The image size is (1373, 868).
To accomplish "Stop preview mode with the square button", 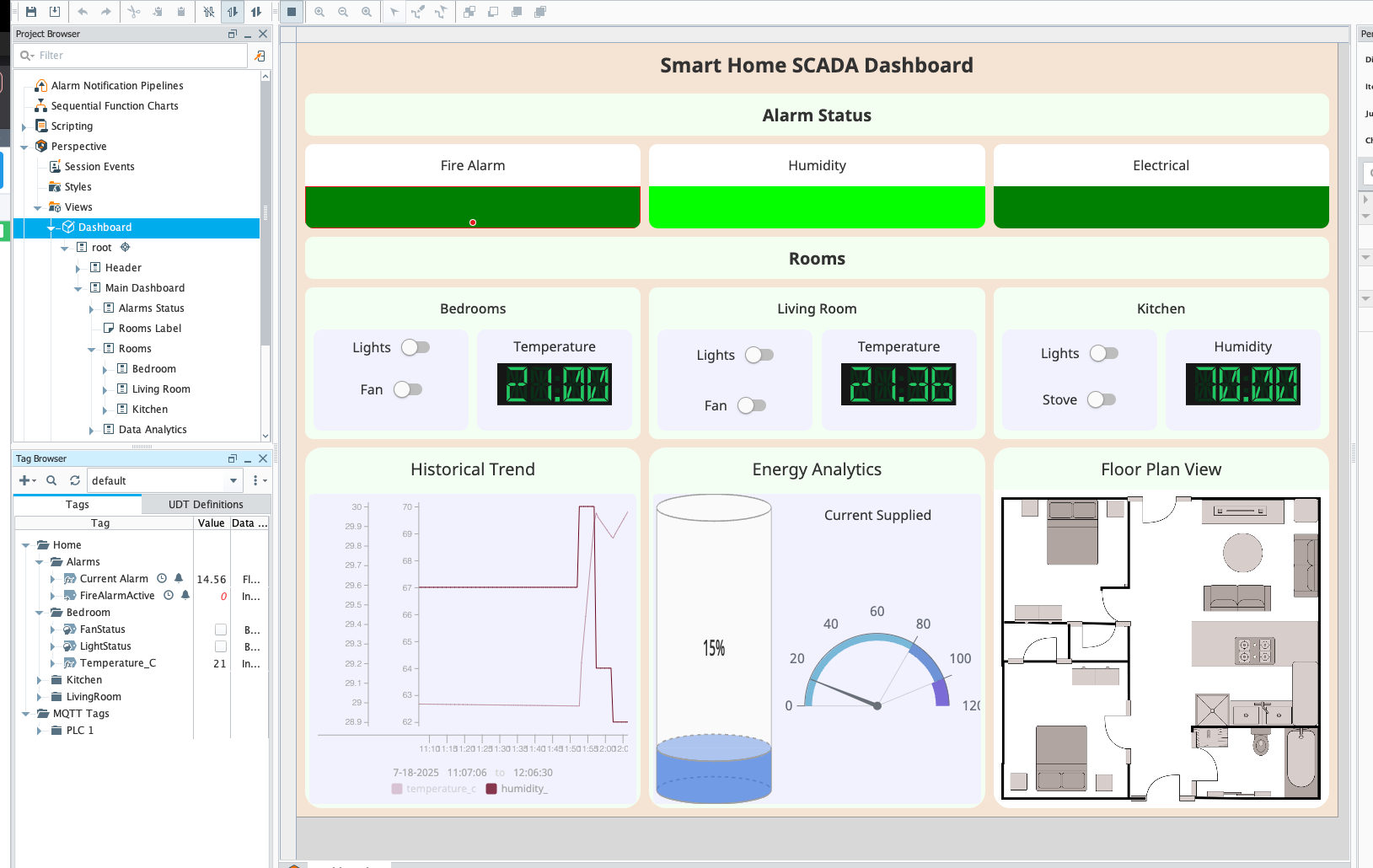I will tap(291, 12).
